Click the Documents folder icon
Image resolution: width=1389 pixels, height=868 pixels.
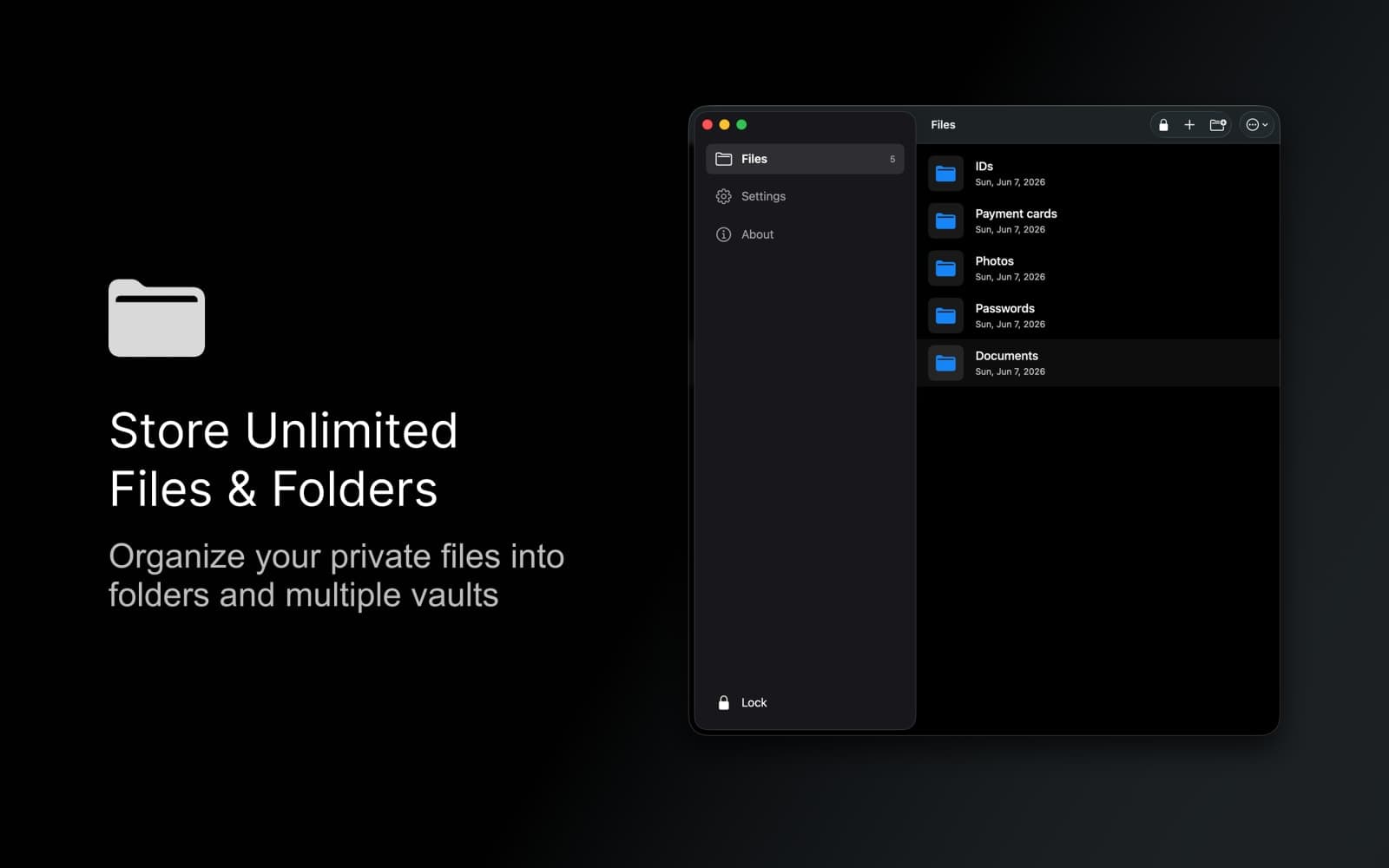[945, 363]
